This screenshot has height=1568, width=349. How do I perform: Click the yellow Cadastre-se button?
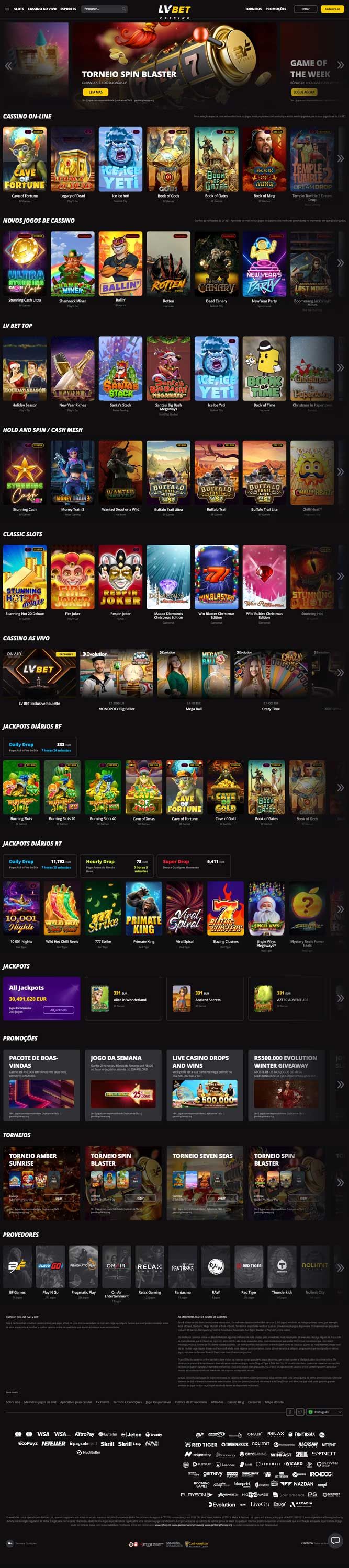click(332, 9)
